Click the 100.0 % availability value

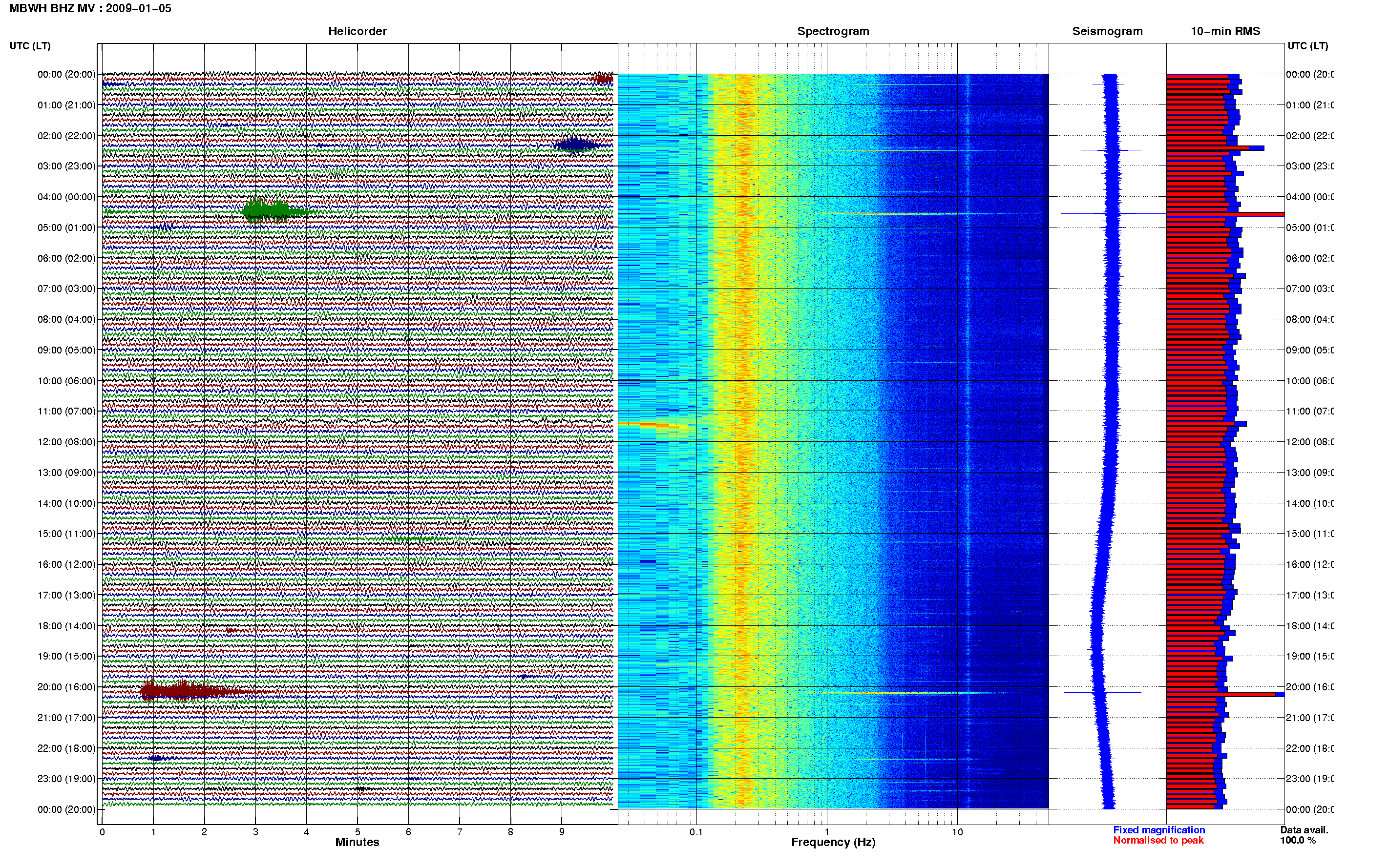[1298, 841]
